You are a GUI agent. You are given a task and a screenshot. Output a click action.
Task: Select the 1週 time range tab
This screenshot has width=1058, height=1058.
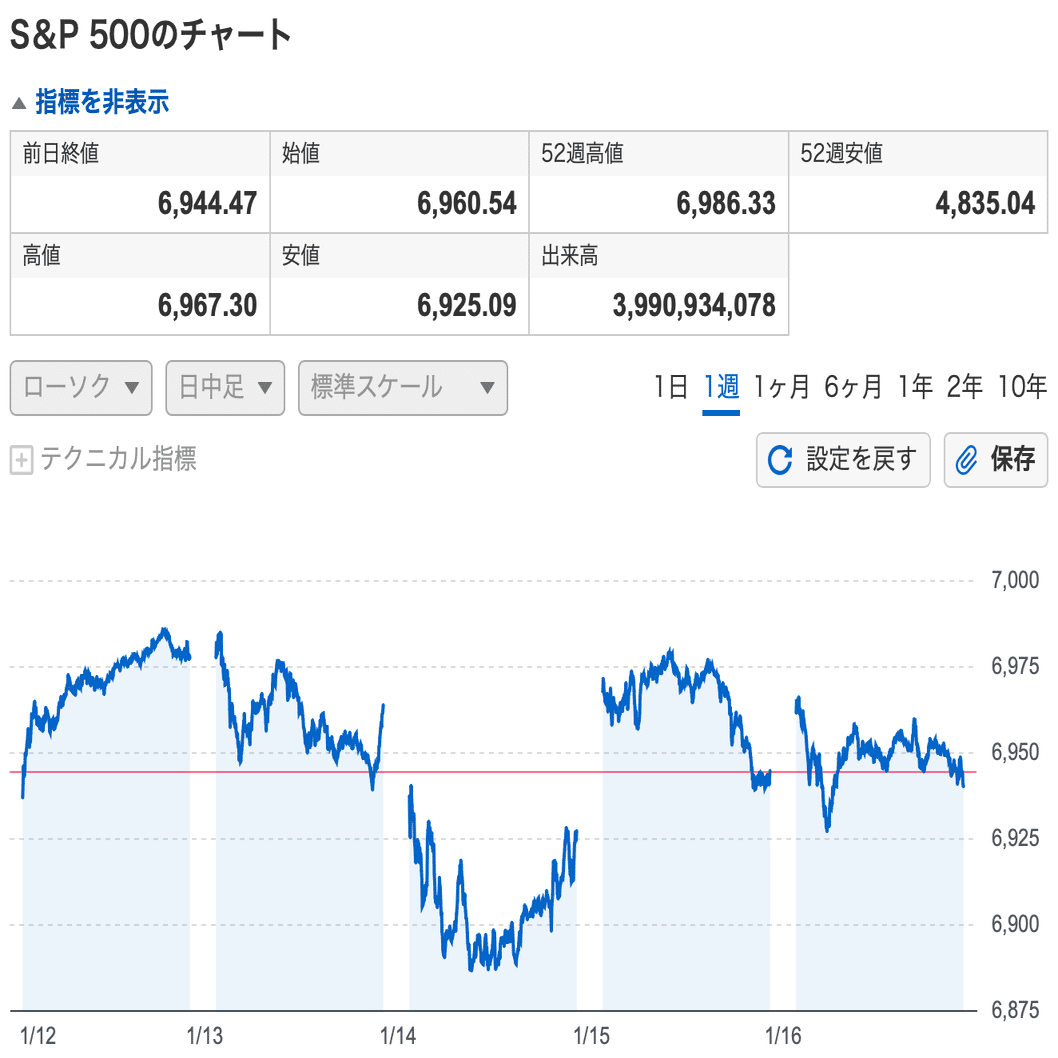[721, 387]
